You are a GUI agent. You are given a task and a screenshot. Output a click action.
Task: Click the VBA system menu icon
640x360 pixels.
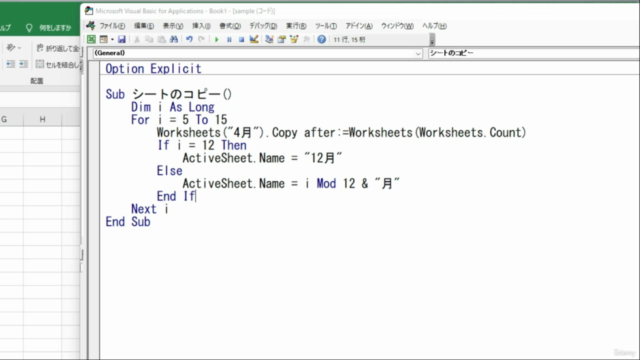click(91, 26)
